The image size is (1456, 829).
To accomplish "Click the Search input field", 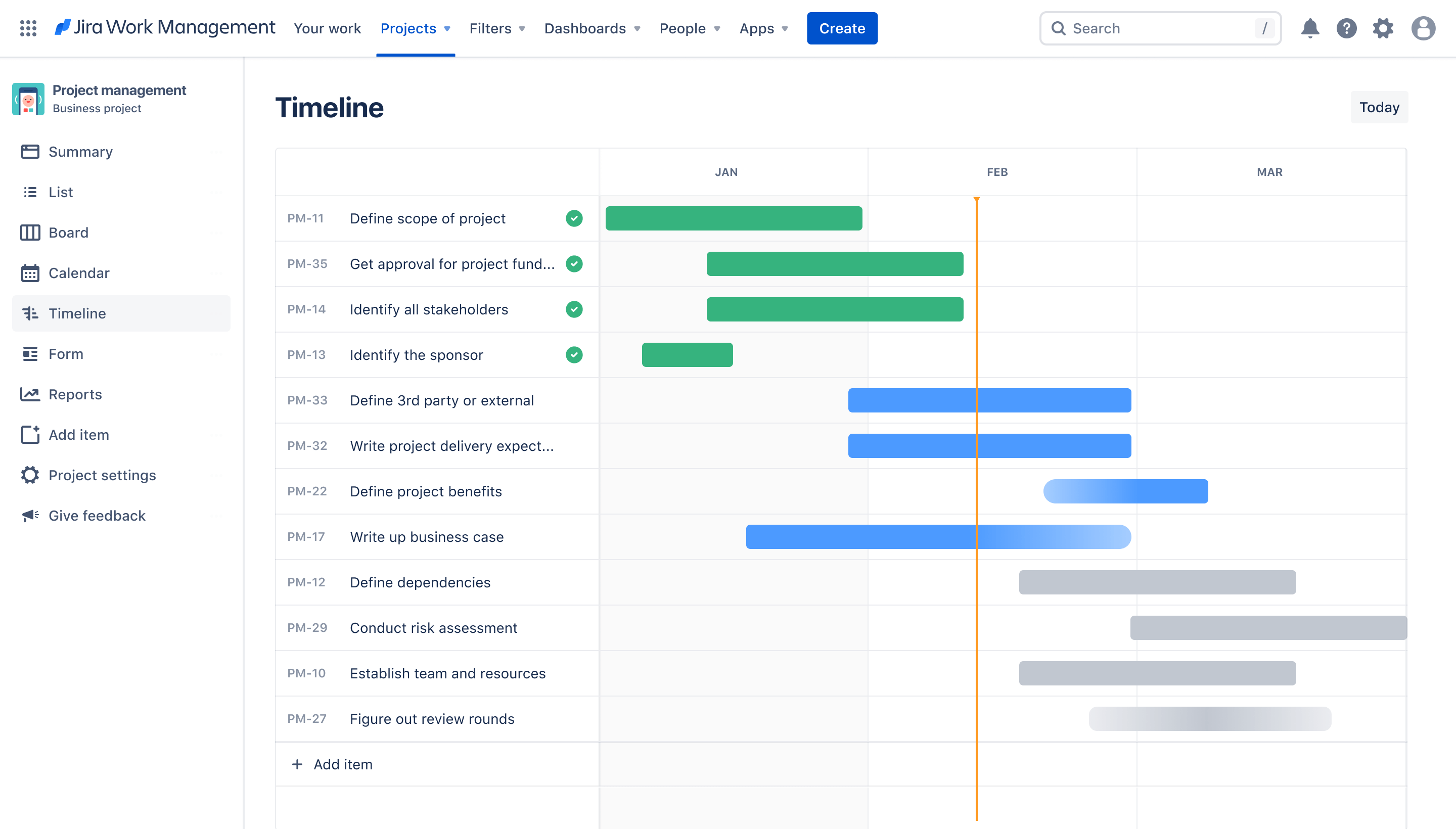I will (x=1163, y=27).
